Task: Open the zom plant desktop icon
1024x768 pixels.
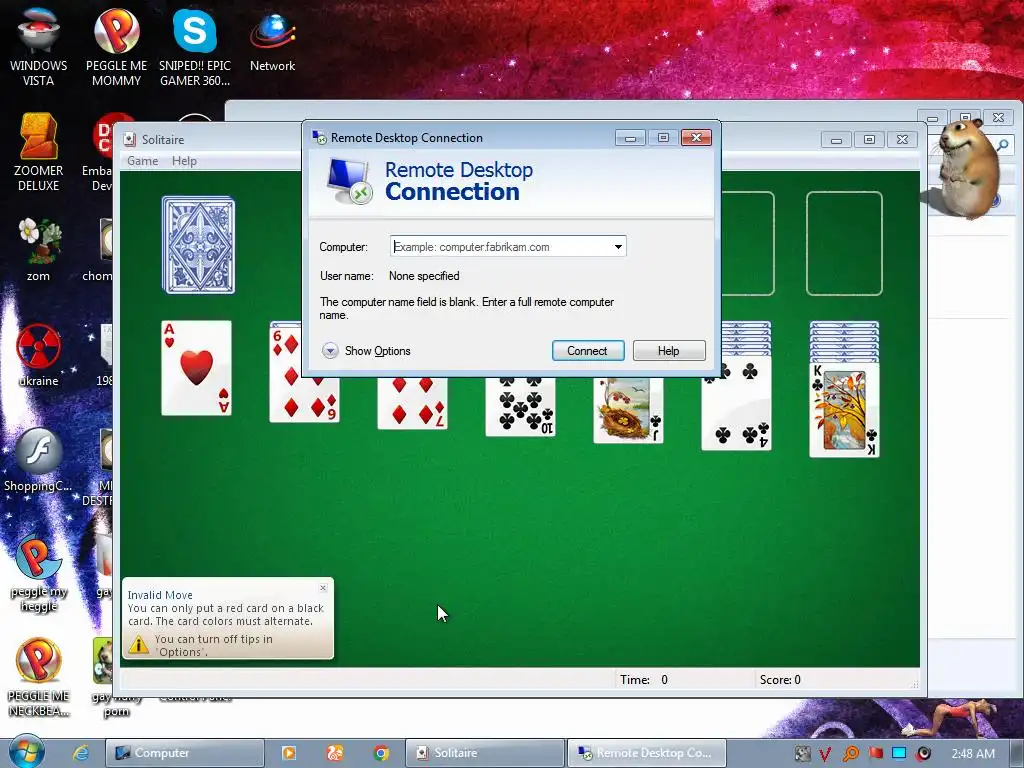Action: [38, 249]
